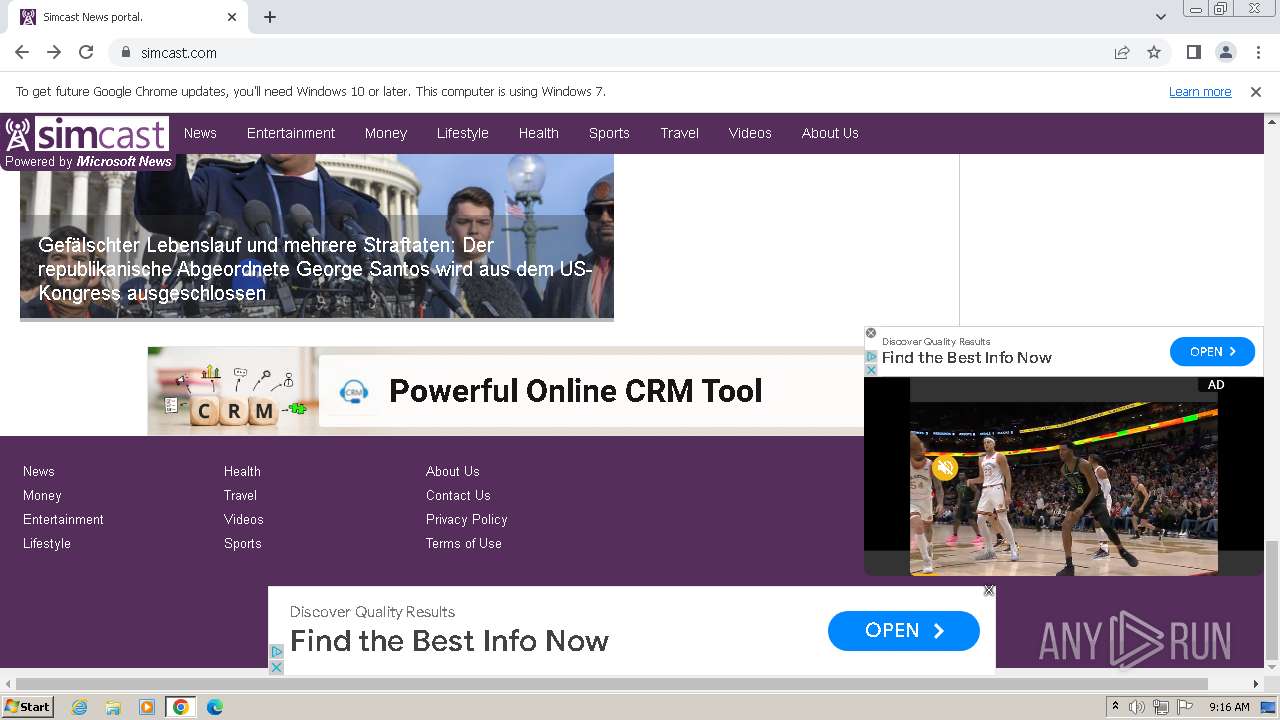Open the Chrome profile menu

tap(1225, 52)
